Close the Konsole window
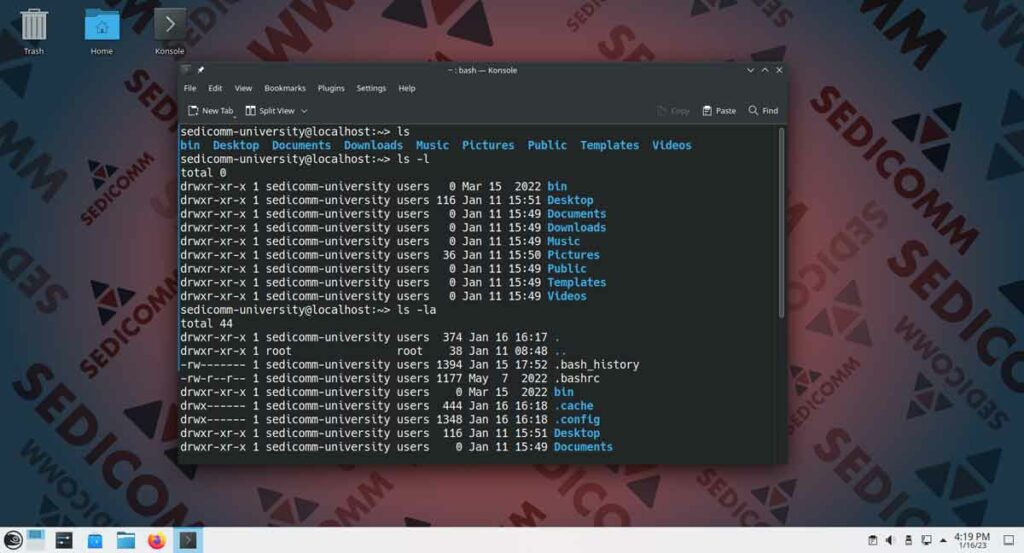Screen dimensions: 1024x553 tap(779, 70)
